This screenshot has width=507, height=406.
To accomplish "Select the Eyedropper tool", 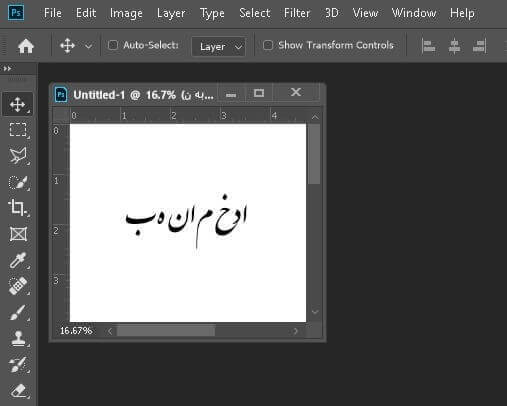I will 18,260.
